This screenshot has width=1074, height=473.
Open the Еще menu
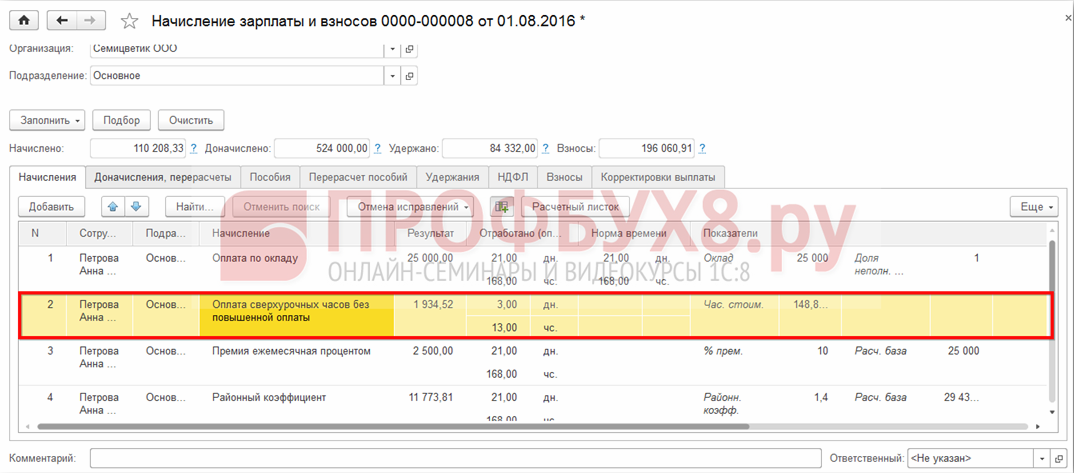pos(1033,207)
